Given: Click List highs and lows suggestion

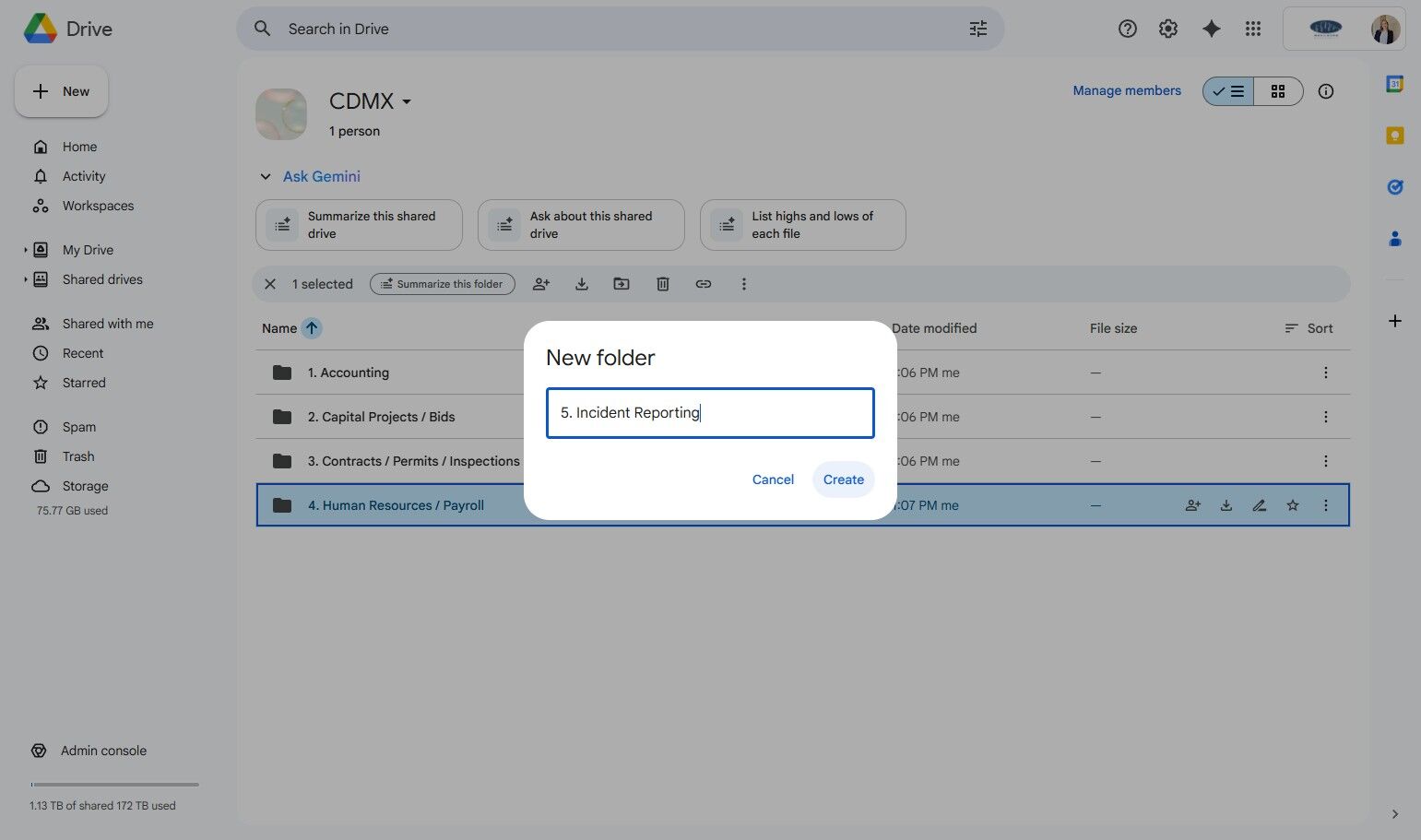Looking at the screenshot, I should (x=803, y=225).
